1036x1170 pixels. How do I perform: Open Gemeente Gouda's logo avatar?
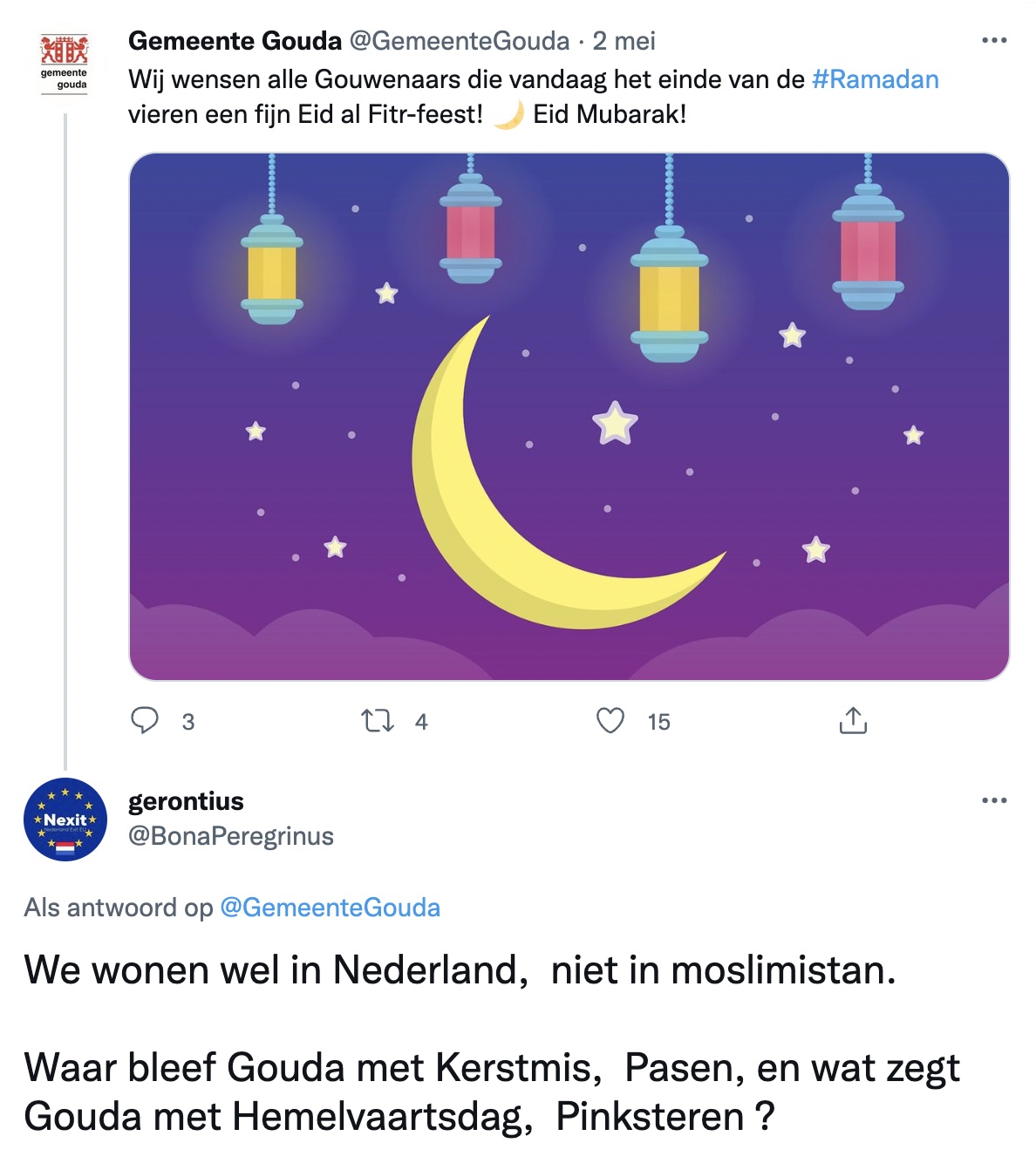[x=65, y=63]
